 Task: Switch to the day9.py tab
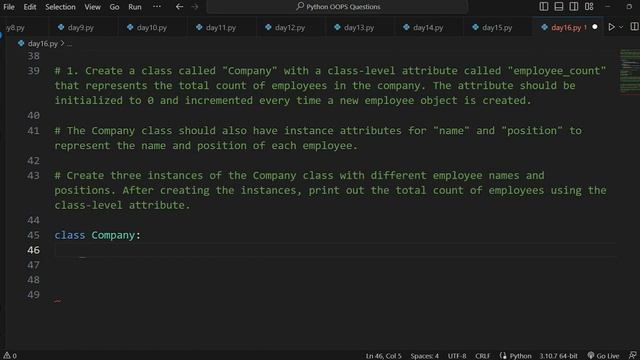tap(80, 27)
